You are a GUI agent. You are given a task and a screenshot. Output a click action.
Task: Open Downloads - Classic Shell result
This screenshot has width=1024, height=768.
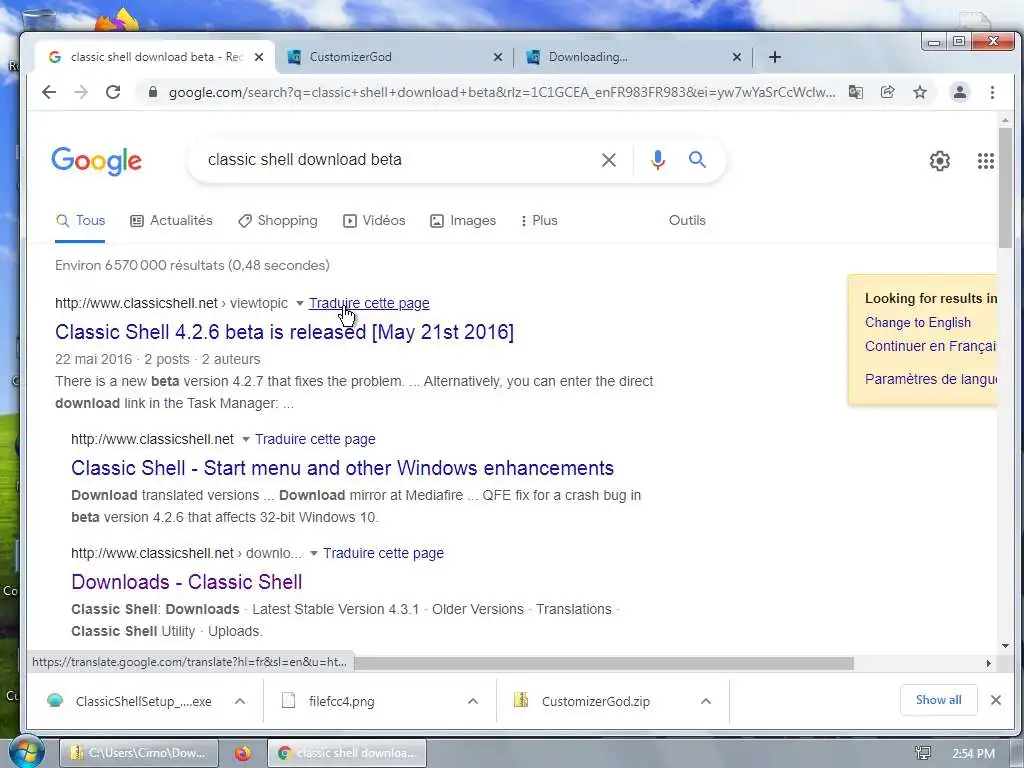187,582
